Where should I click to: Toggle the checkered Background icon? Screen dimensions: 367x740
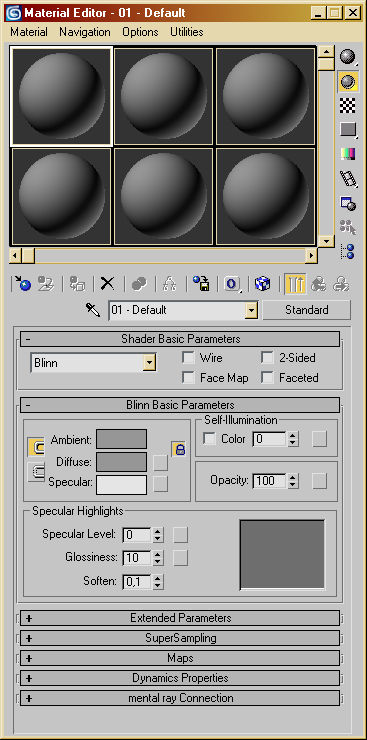click(x=348, y=106)
